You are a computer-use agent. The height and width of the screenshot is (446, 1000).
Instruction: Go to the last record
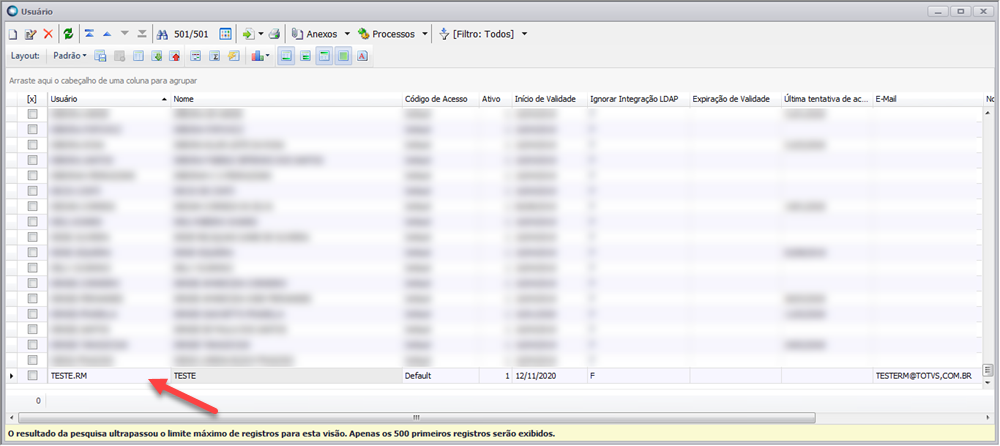tap(142, 34)
